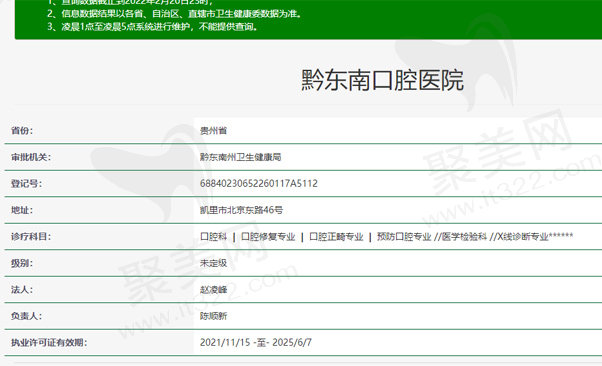602x366 pixels.
Task: Select the 诊疗科目 label
Action: 31,237
